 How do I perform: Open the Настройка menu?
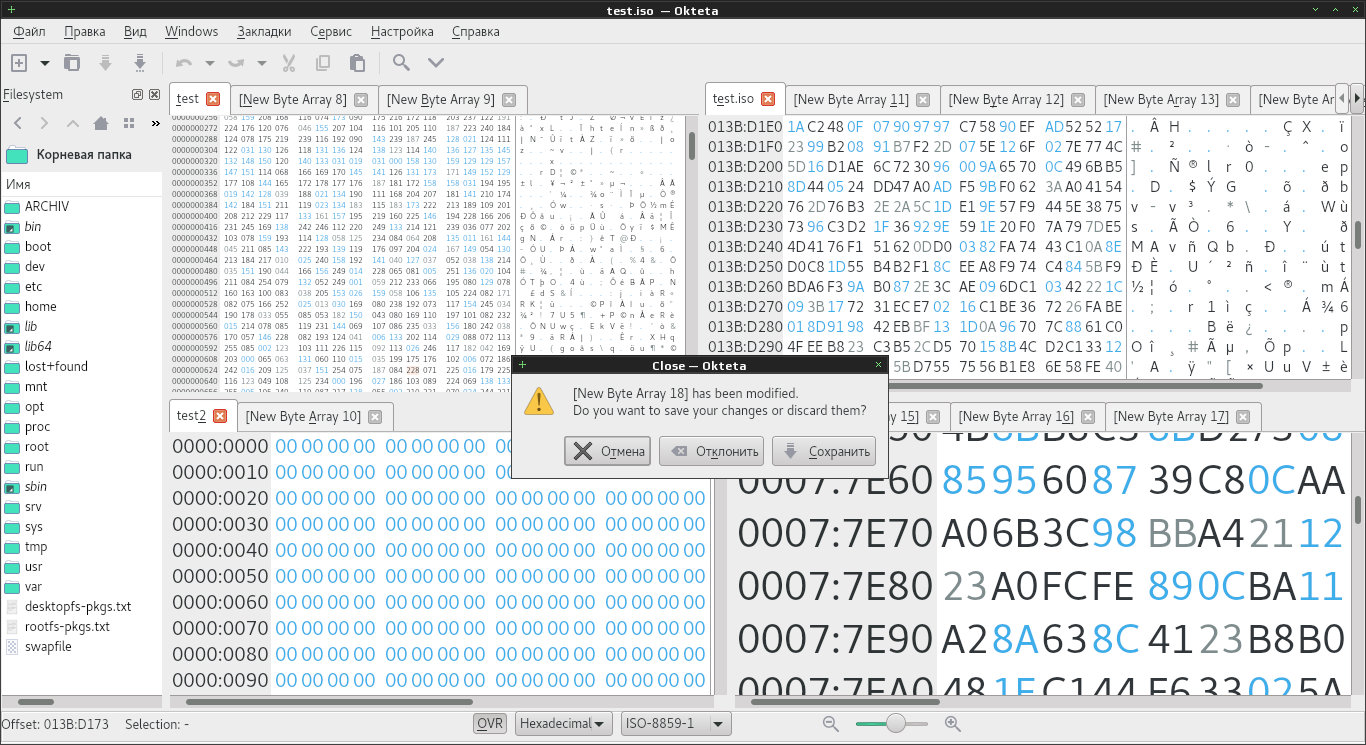coord(402,31)
